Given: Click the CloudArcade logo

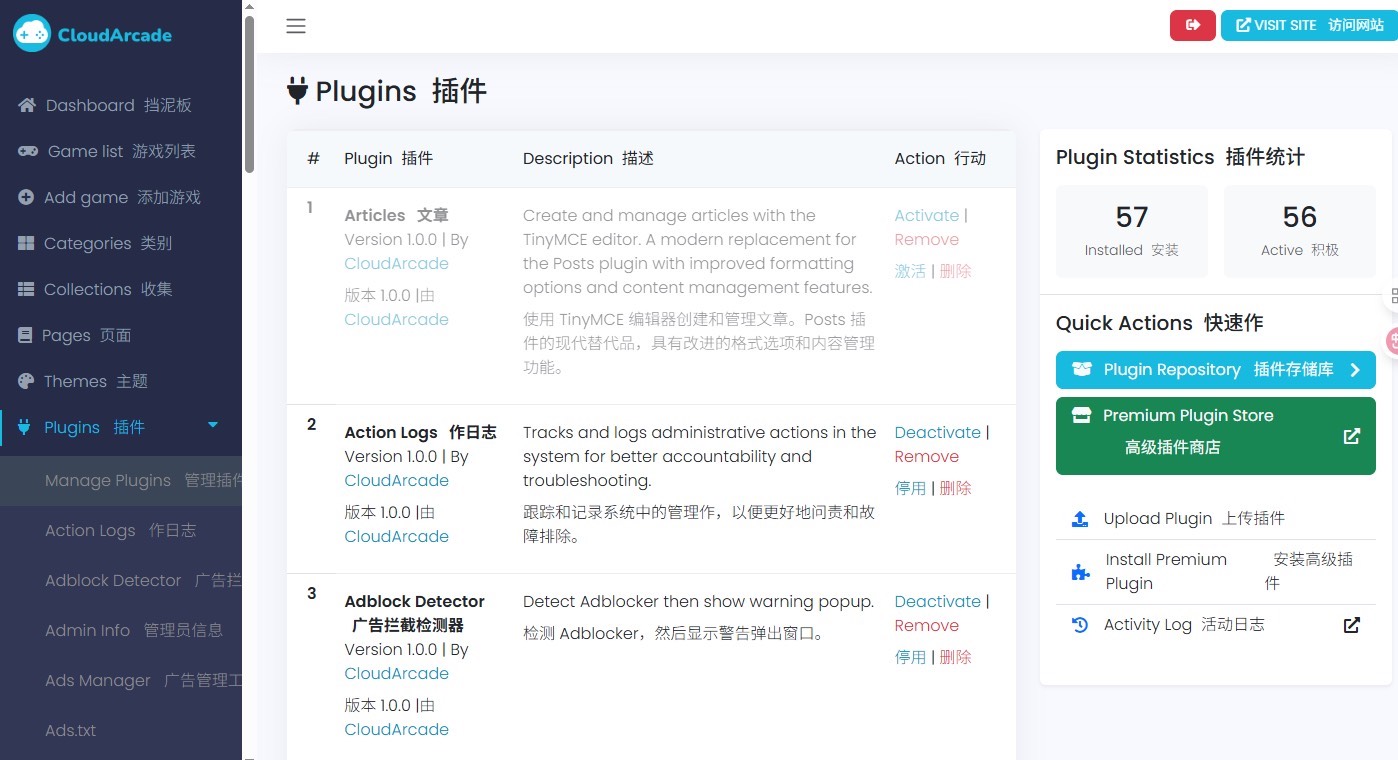Looking at the screenshot, I should [92, 35].
